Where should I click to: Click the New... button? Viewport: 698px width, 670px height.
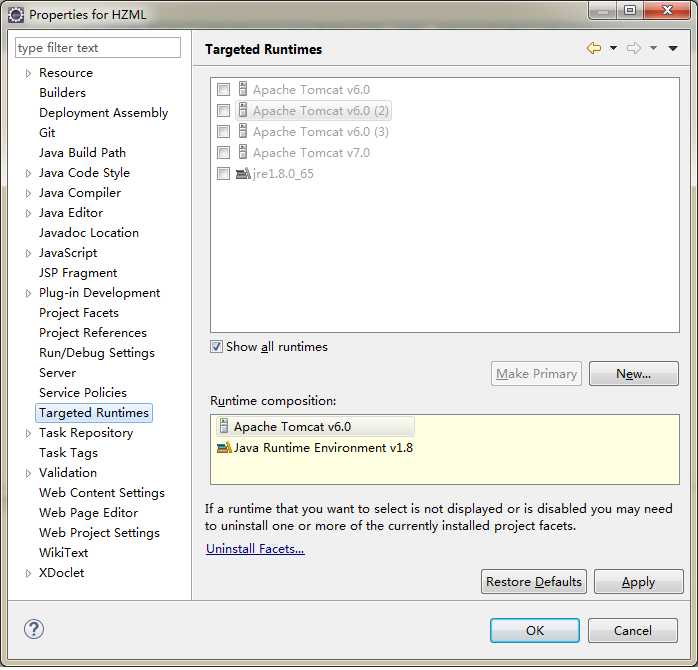[633, 374]
